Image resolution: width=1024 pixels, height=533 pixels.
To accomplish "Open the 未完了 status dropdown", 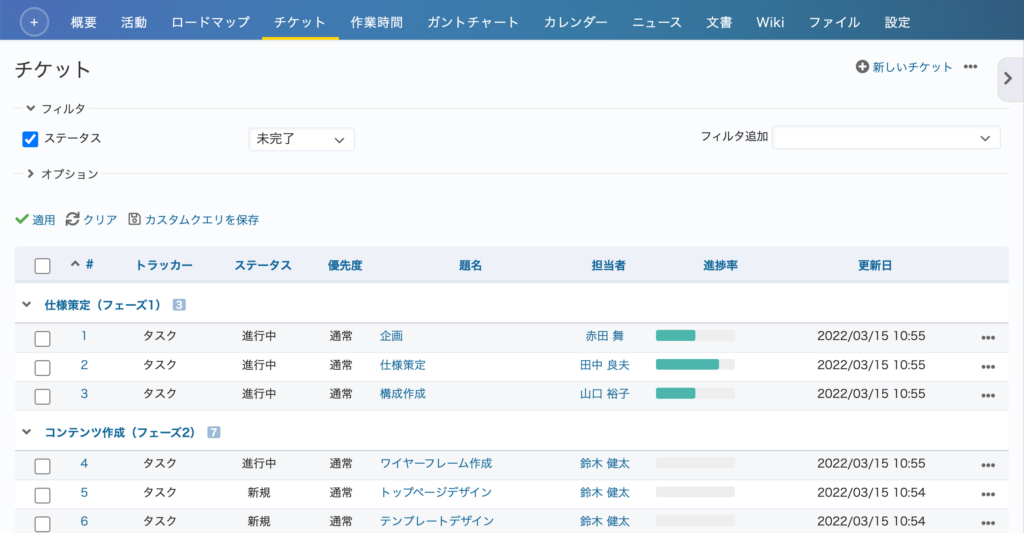I will [x=301, y=139].
